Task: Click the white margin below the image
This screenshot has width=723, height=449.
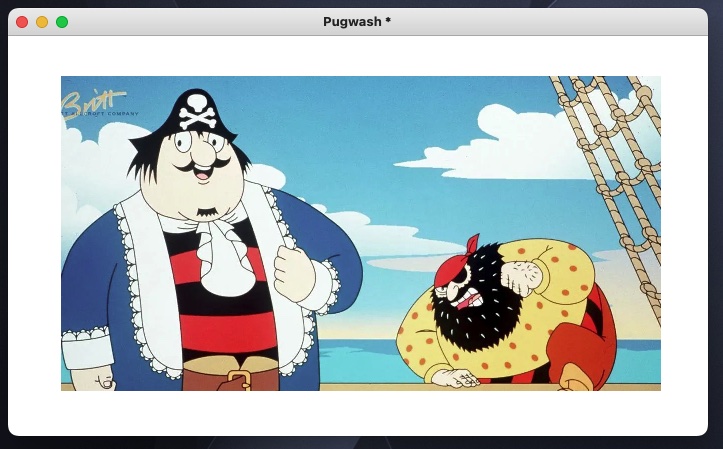Action: tap(360, 412)
